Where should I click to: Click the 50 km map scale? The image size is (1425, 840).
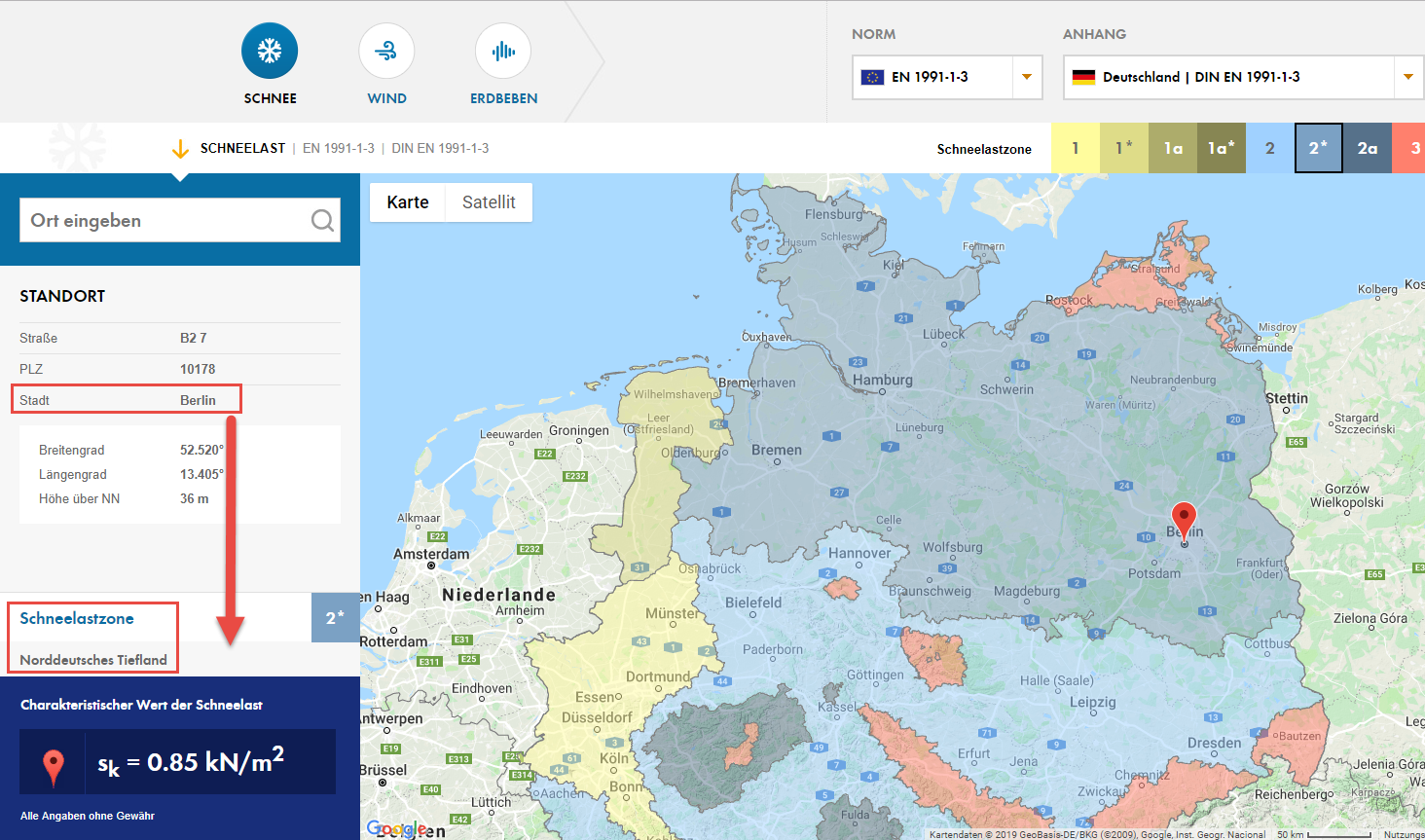[x=1324, y=834]
